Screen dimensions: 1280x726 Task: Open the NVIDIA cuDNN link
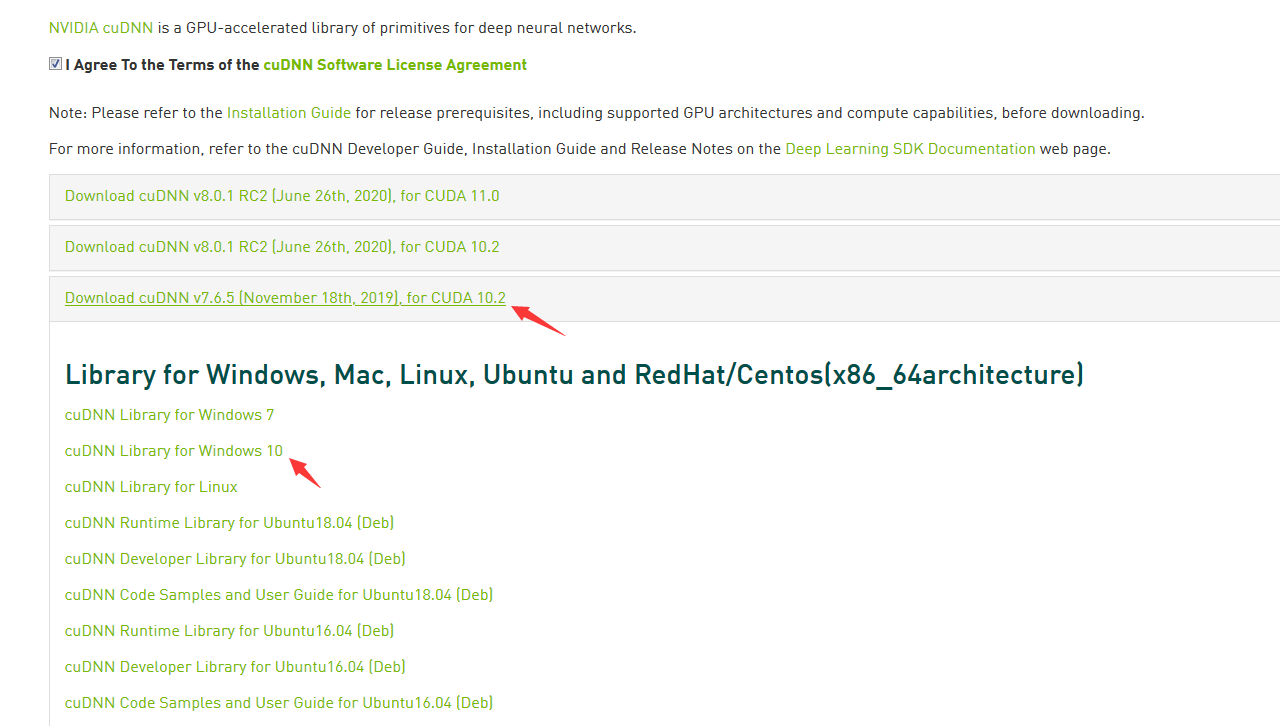tap(101, 28)
